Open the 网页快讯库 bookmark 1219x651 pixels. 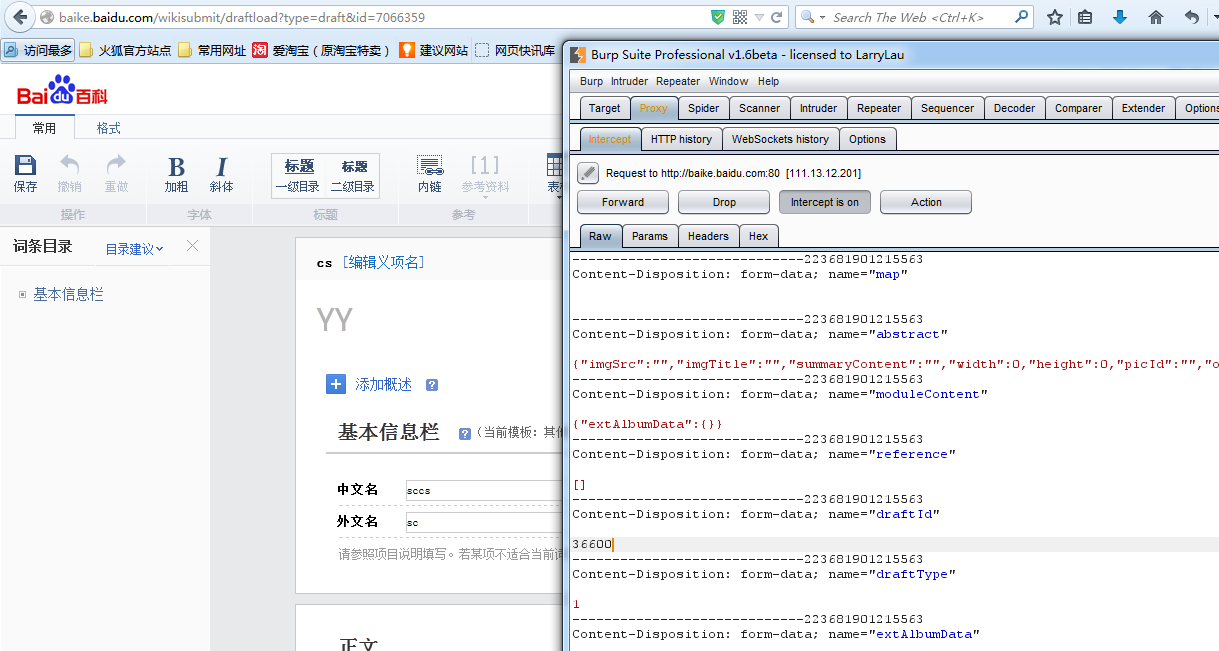pyautogui.click(x=515, y=50)
